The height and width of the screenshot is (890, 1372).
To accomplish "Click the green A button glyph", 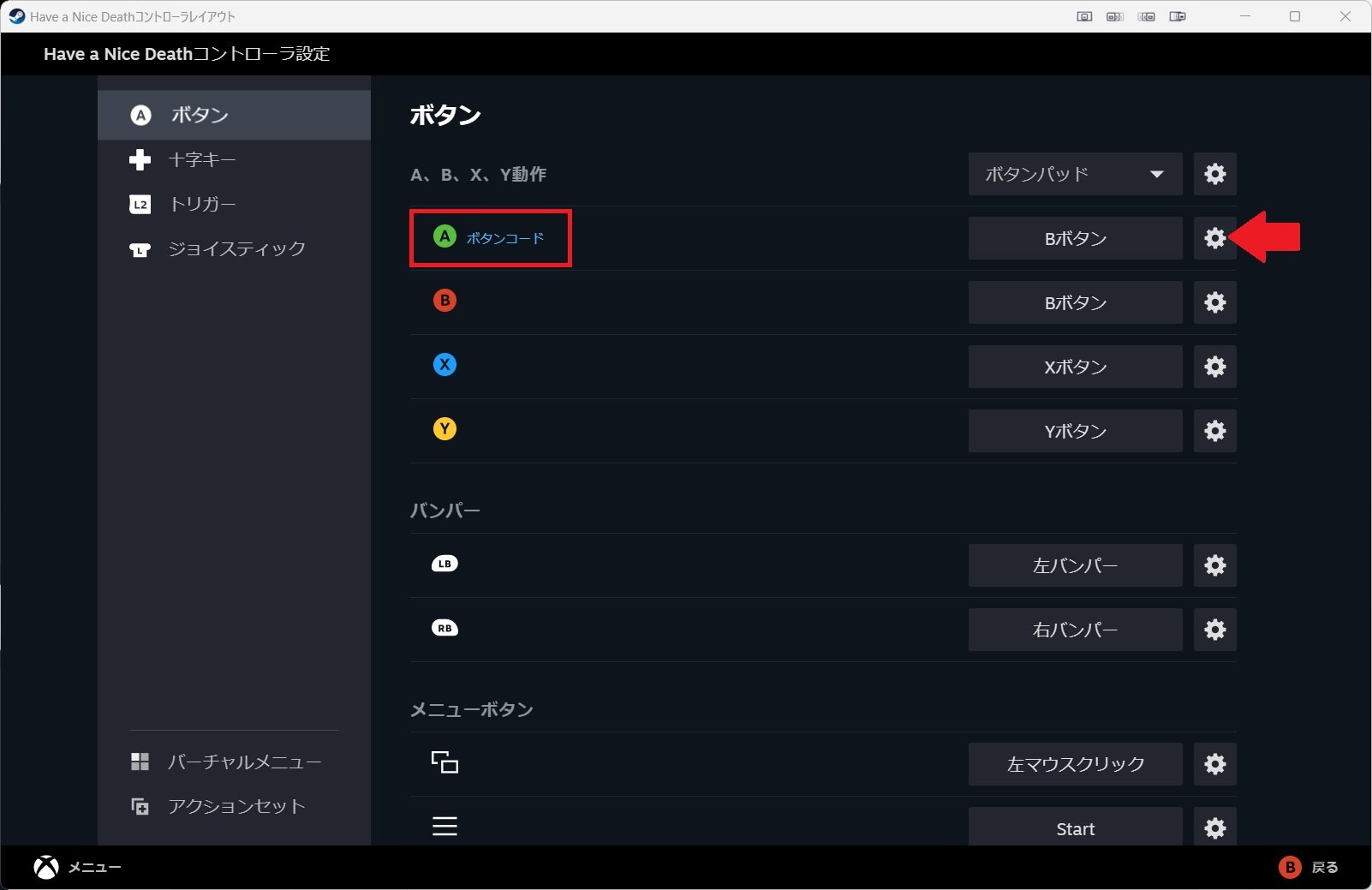I will 444,236.
